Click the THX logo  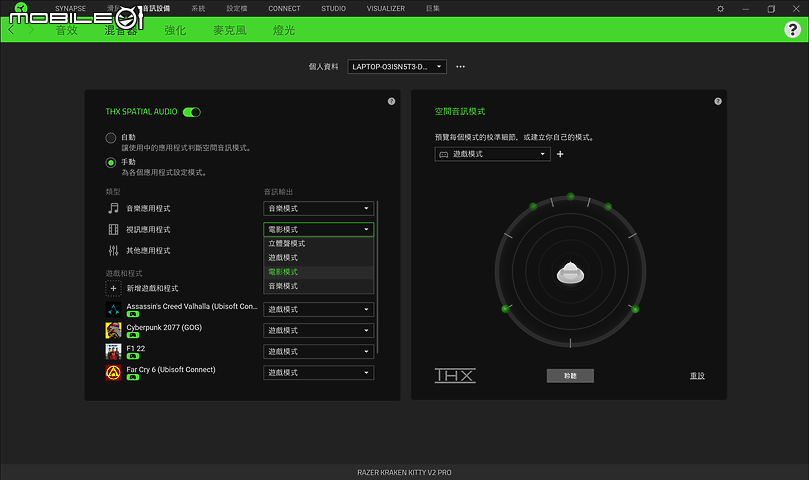[x=455, y=375]
